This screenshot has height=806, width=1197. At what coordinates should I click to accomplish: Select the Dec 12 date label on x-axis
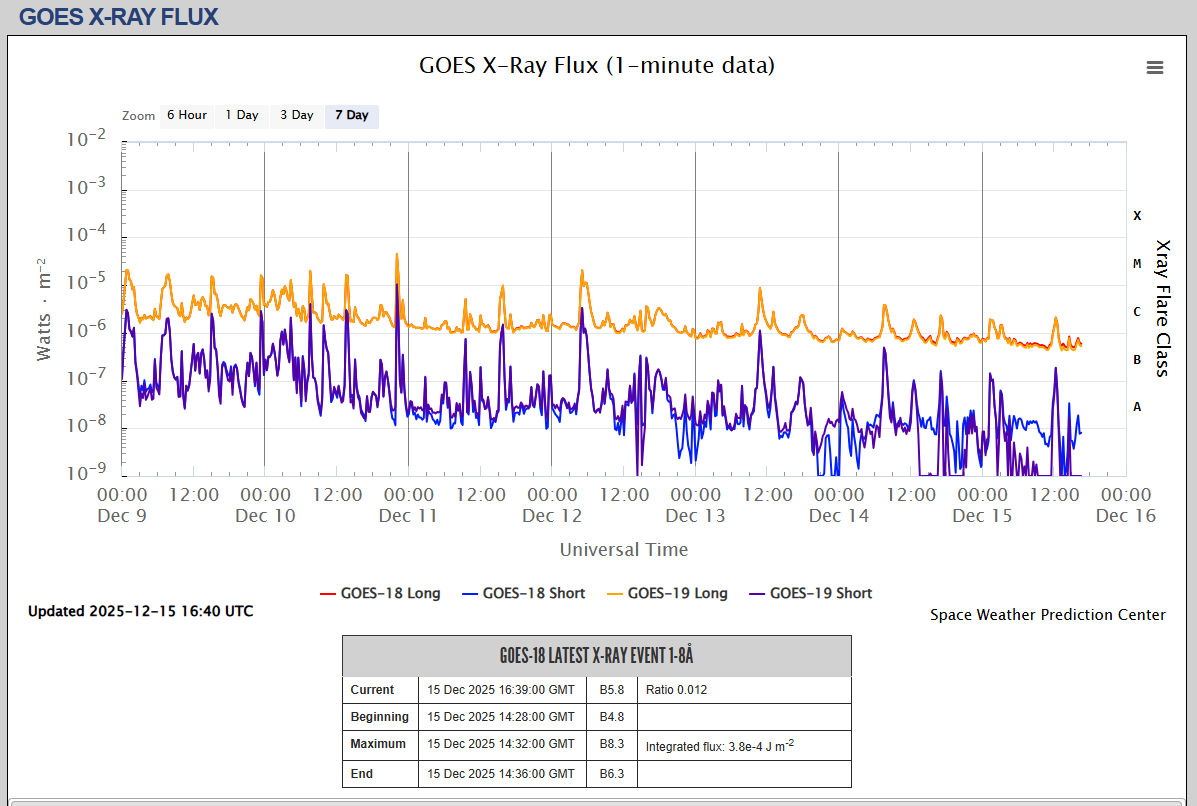click(x=552, y=516)
